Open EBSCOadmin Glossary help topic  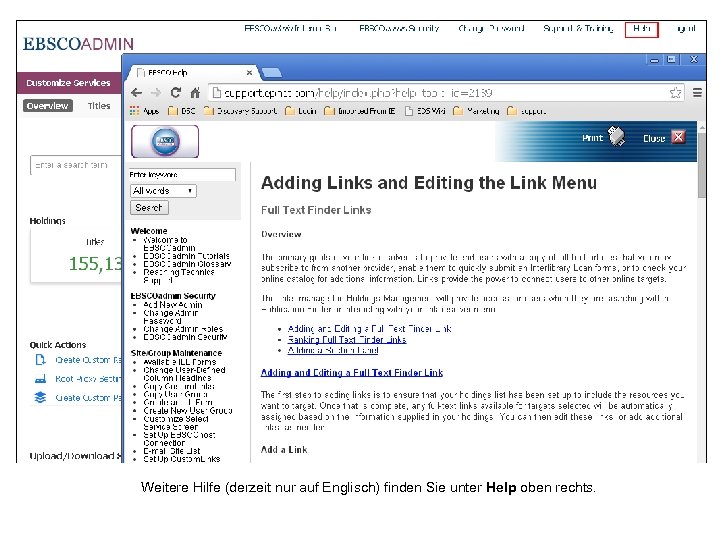[x=187, y=264]
